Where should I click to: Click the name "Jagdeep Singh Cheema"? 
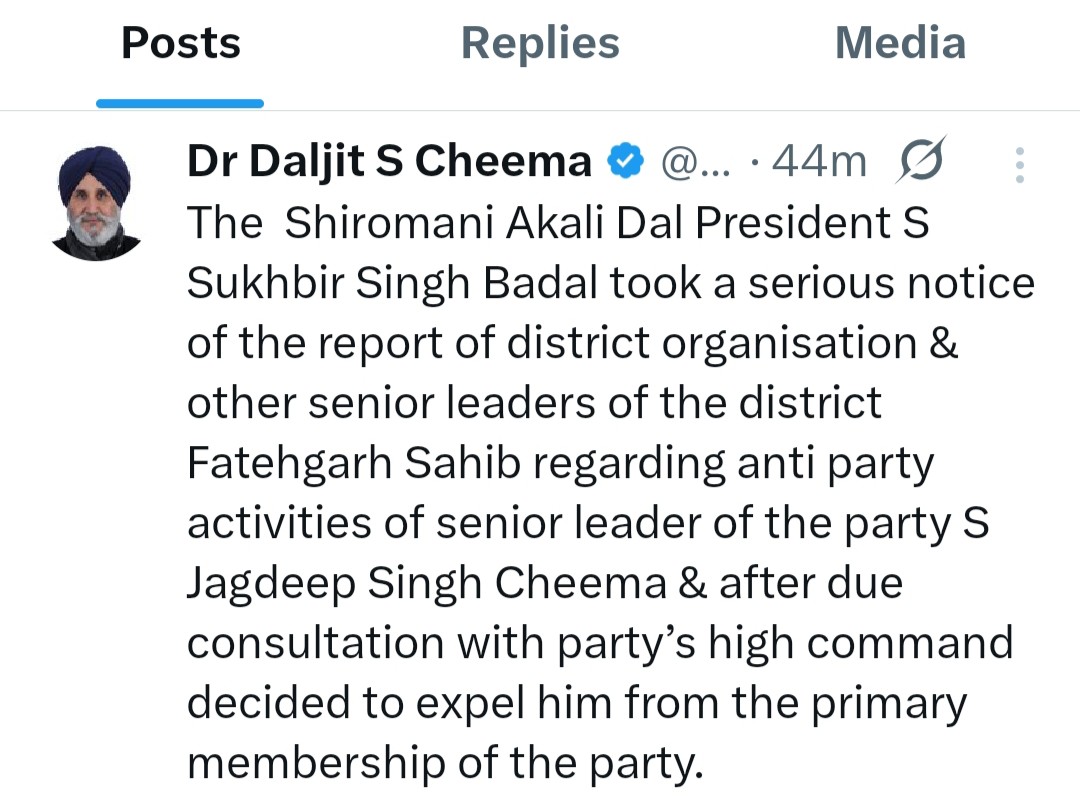[426, 584]
